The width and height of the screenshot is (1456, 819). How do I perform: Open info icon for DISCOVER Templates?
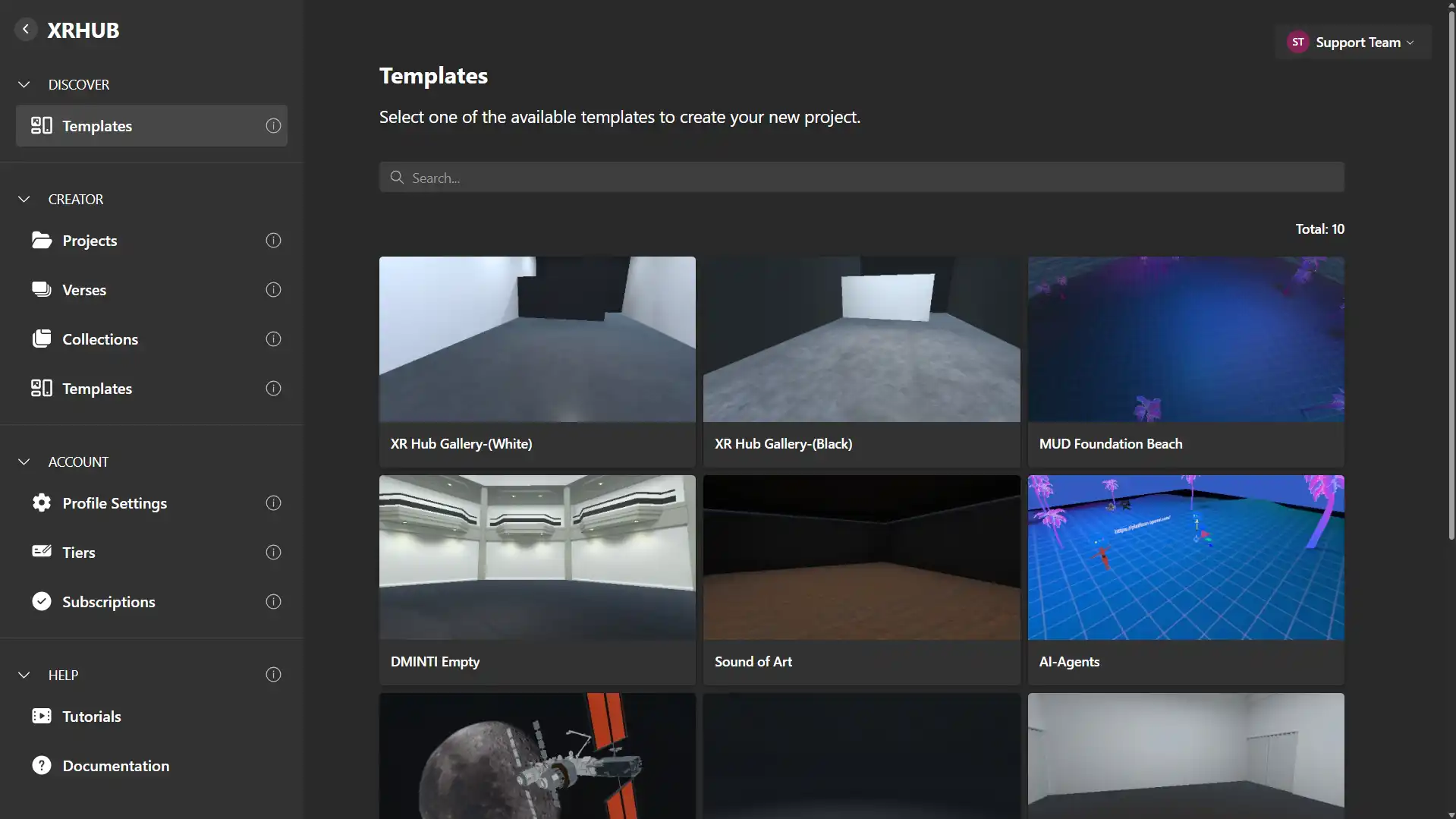[x=273, y=126]
